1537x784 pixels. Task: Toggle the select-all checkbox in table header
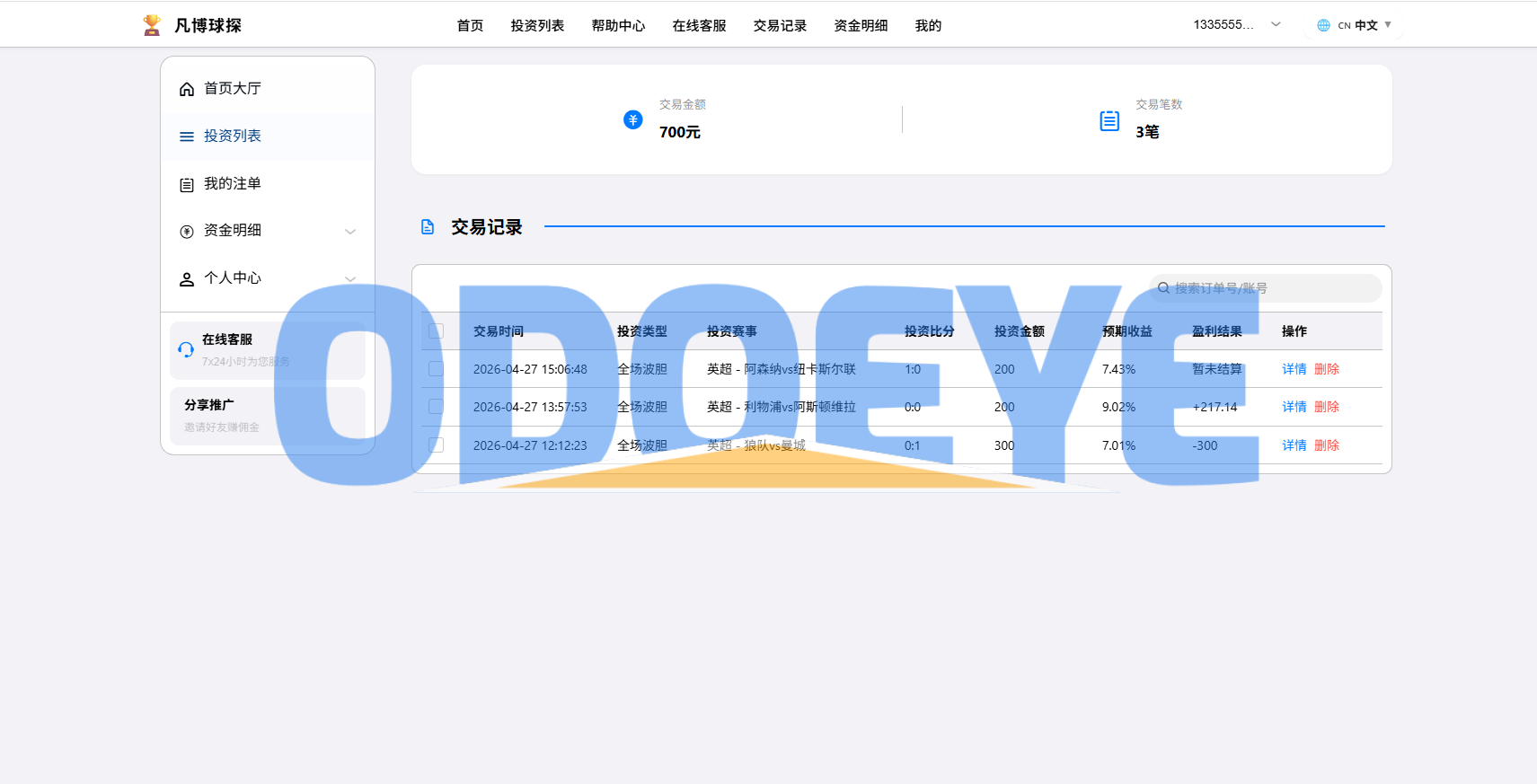coord(436,331)
